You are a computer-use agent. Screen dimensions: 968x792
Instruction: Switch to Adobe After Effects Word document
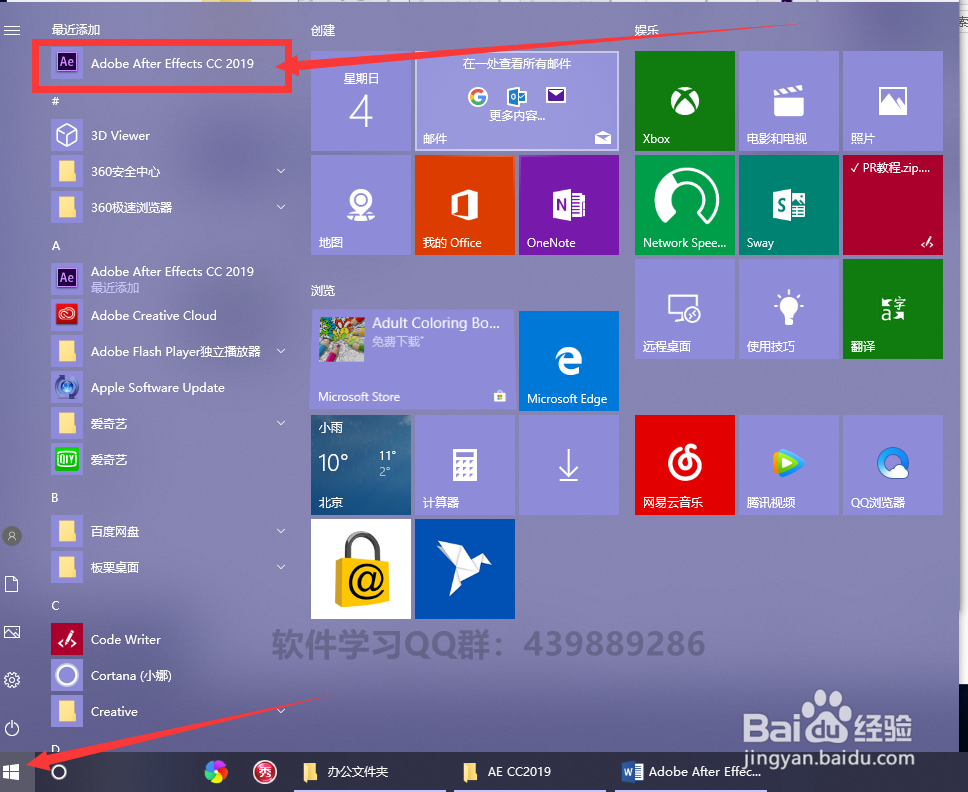pyautogui.click(x=691, y=772)
